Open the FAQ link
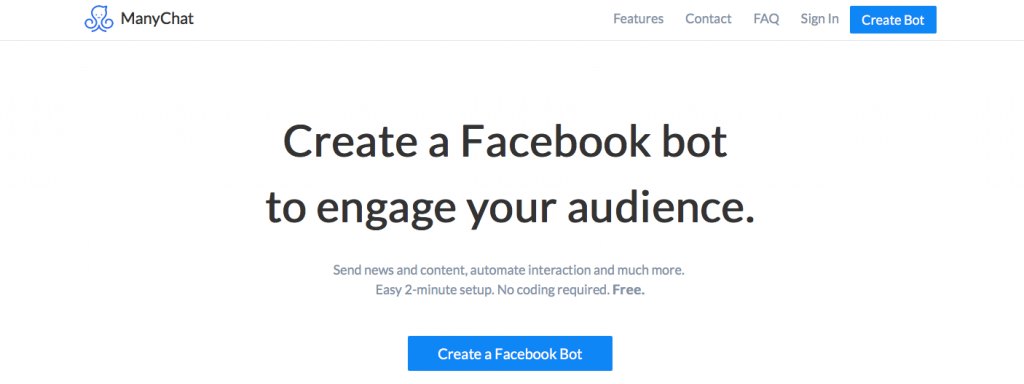Image resolution: width=1024 pixels, height=384 pixels. pyautogui.click(x=766, y=19)
